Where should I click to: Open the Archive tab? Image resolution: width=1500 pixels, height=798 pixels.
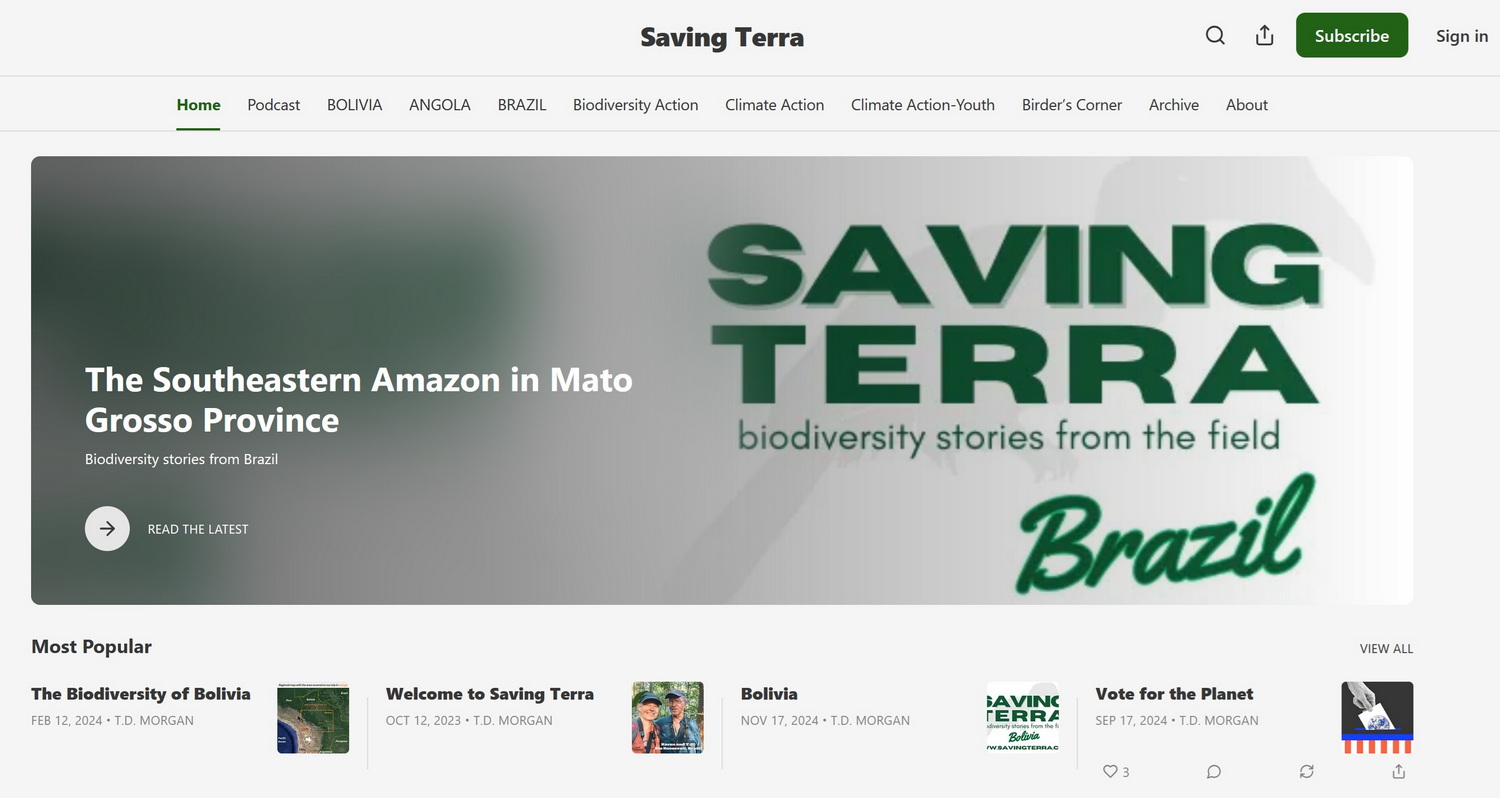(x=1174, y=105)
